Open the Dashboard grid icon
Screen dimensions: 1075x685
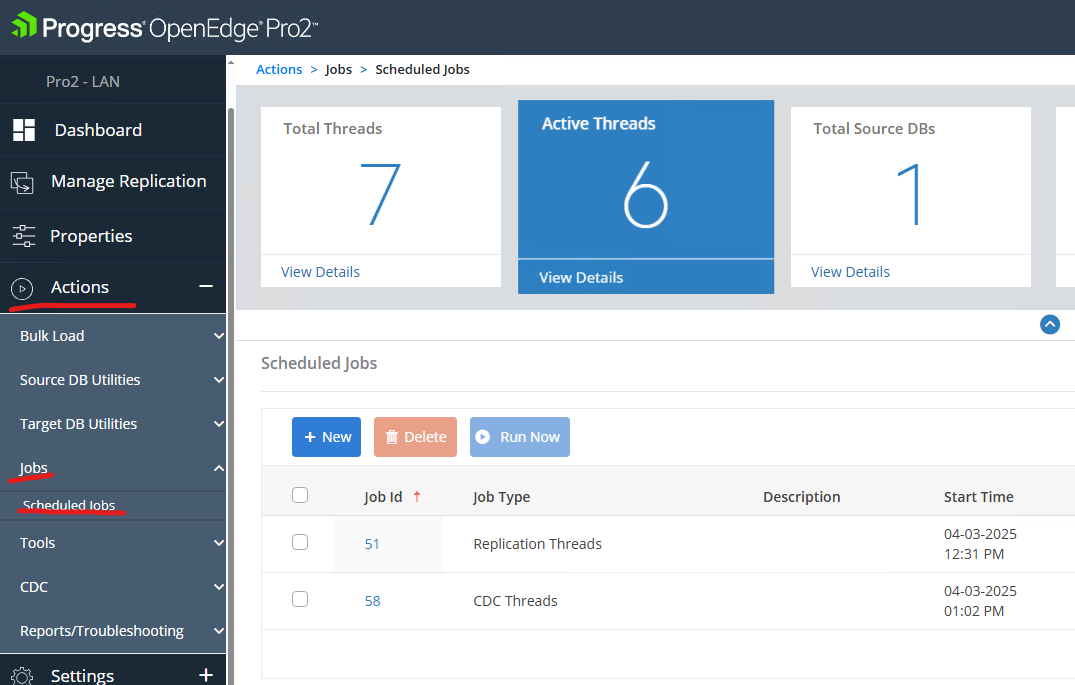[24, 130]
